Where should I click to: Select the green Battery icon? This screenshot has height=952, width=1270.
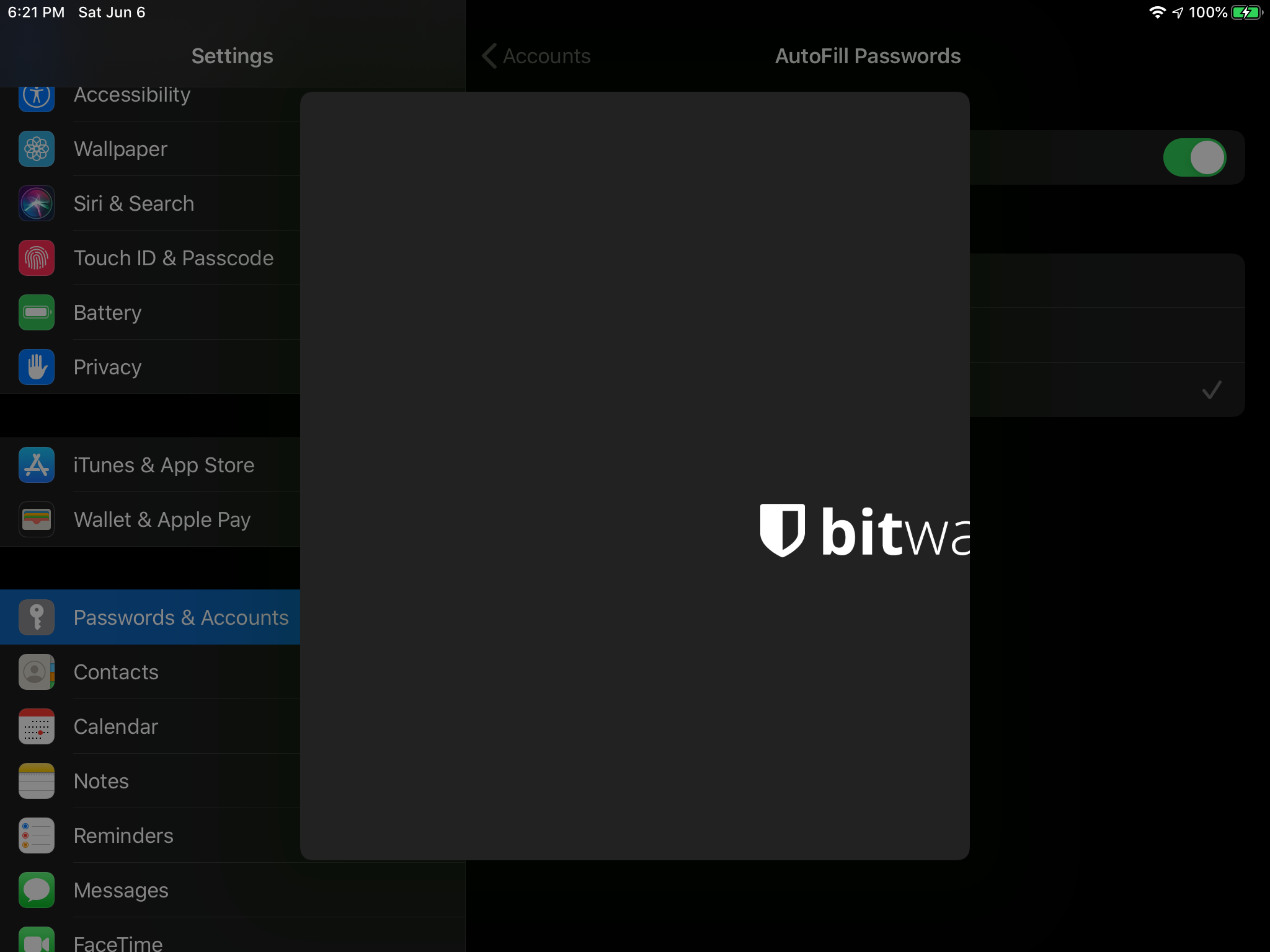pyautogui.click(x=37, y=312)
